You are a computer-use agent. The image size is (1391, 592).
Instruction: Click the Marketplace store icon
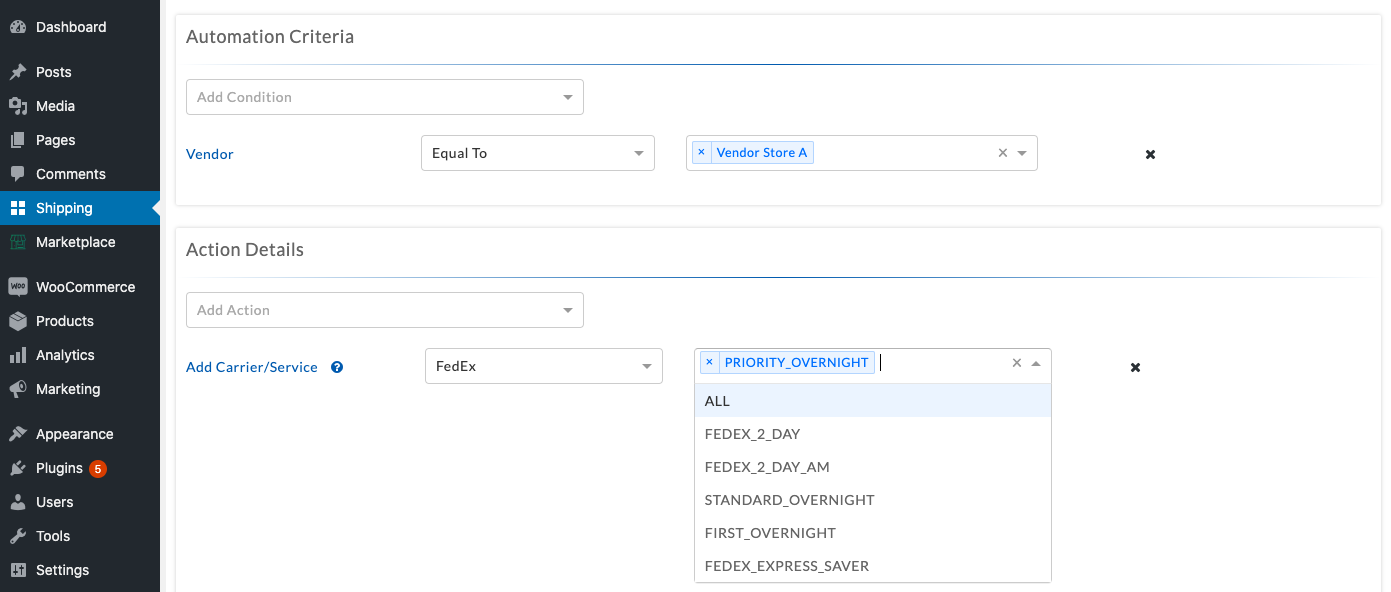[18, 242]
